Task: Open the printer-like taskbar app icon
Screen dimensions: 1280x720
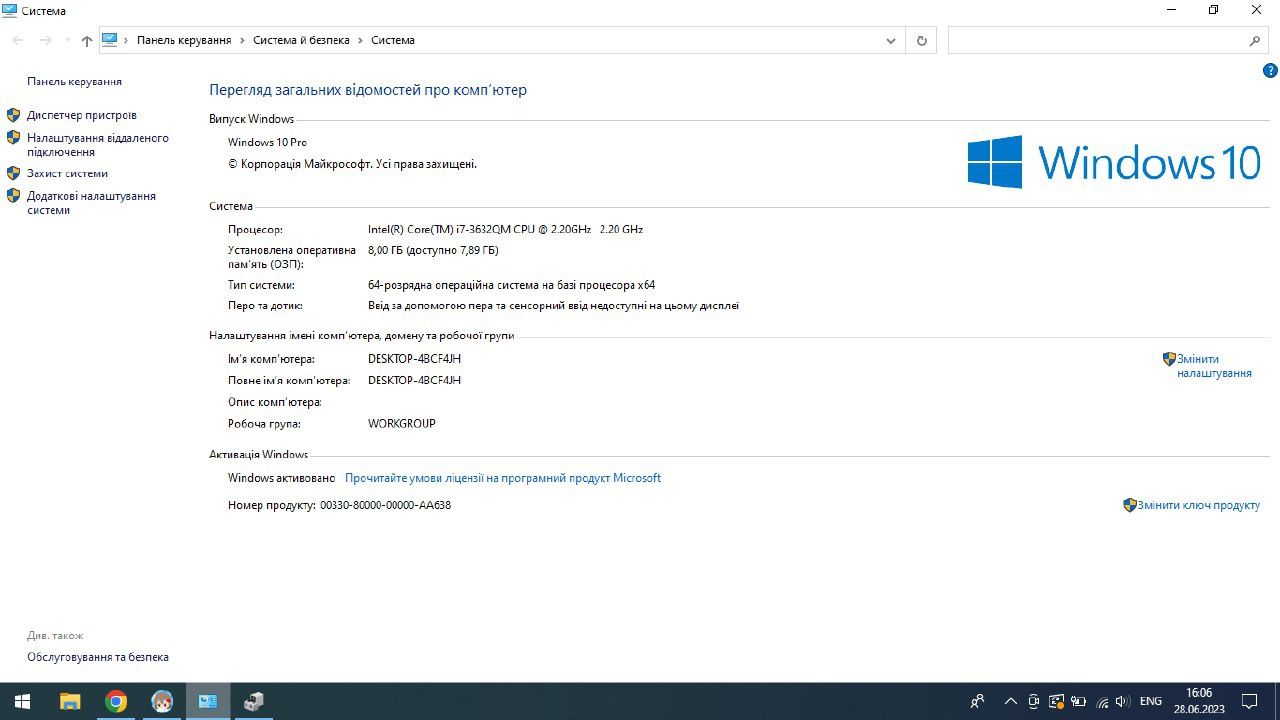Action: pos(254,701)
